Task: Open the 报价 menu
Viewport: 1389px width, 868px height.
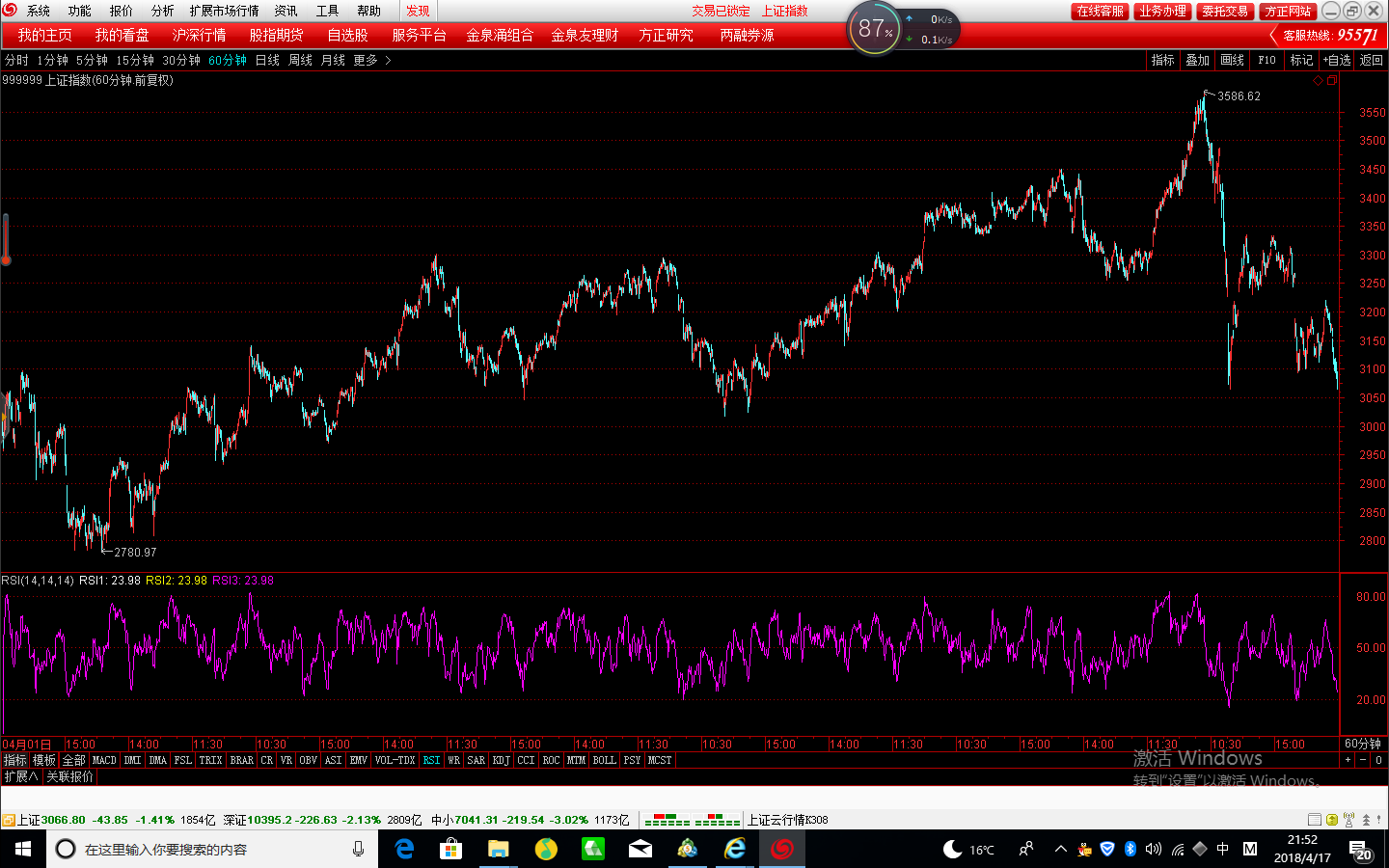Action: [121, 11]
